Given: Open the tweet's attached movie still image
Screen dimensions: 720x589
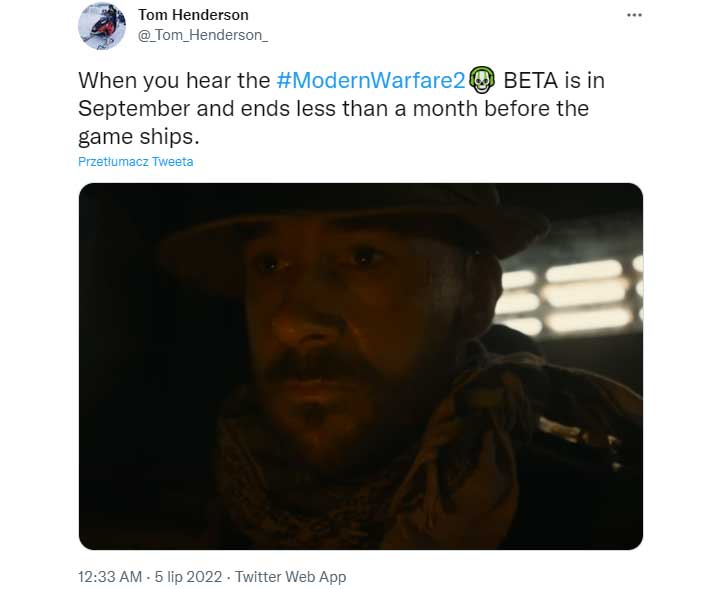Looking at the screenshot, I should click(x=360, y=365).
